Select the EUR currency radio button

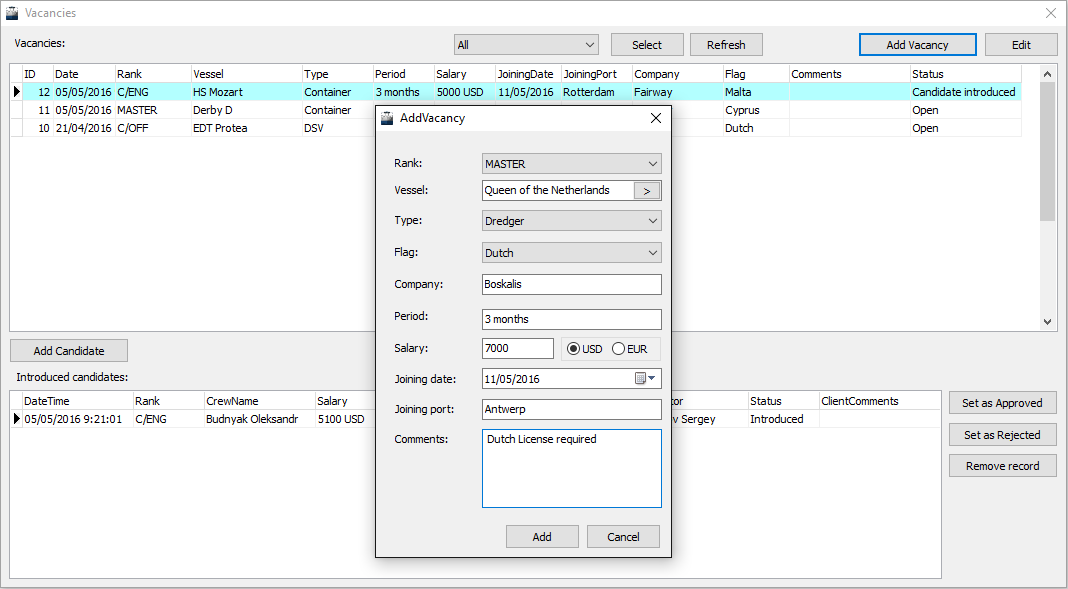click(x=629, y=349)
